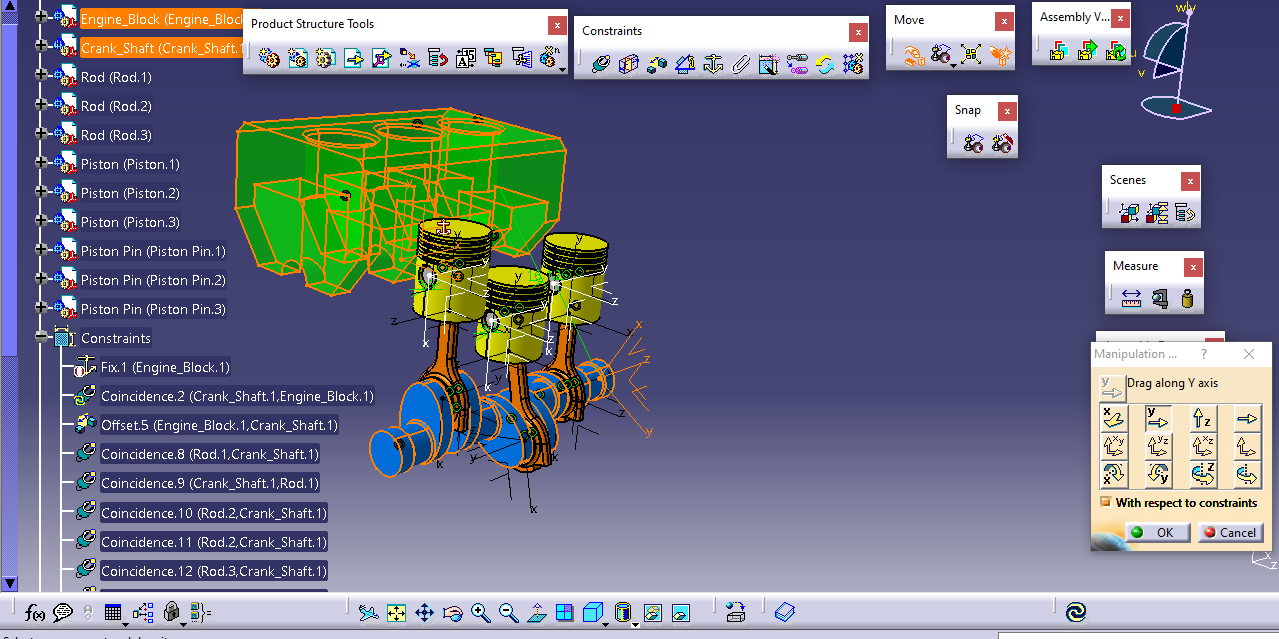Select Drag along X axis button
This screenshot has height=639, width=1279.
click(x=1114, y=419)
